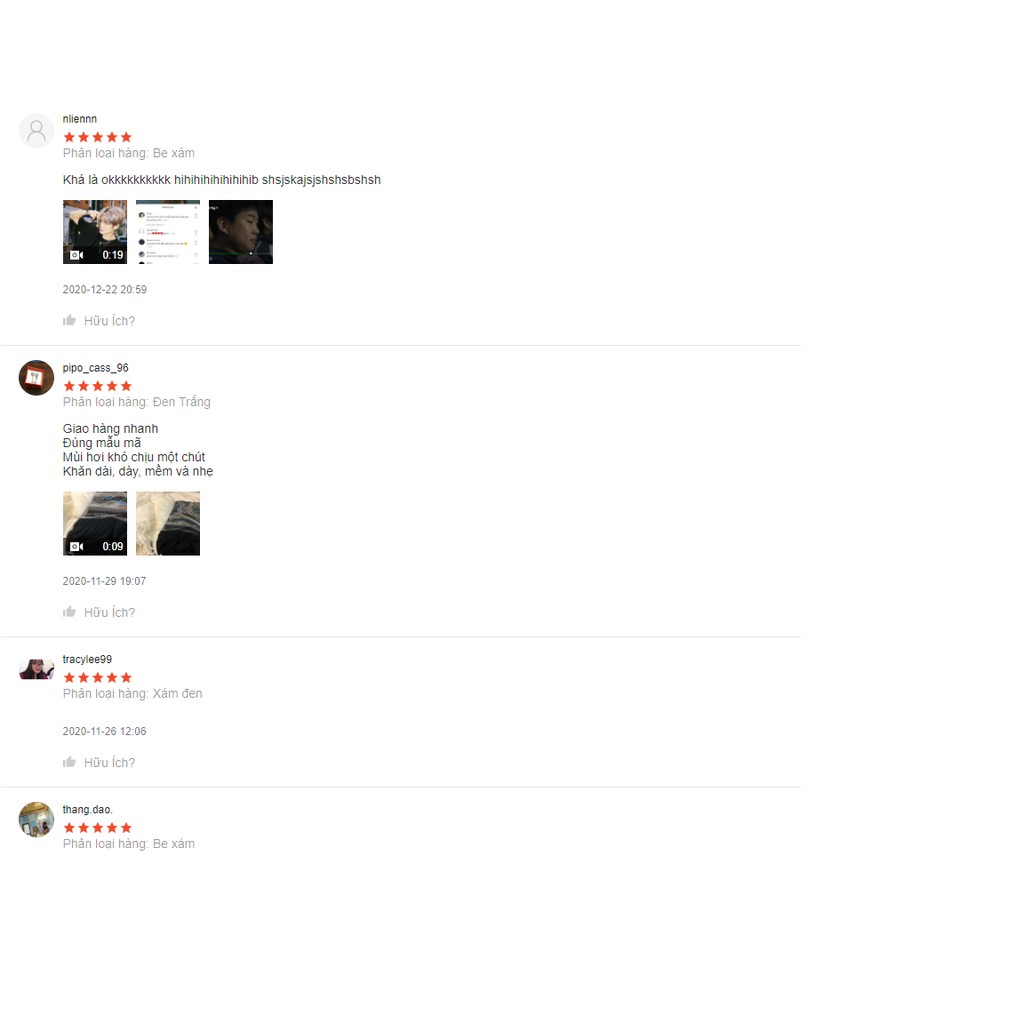Viewport: 1024px width, 1024px height.
Task: Open the dark face photo thumbnail in nliennn's review
Action: pos(241,232)
